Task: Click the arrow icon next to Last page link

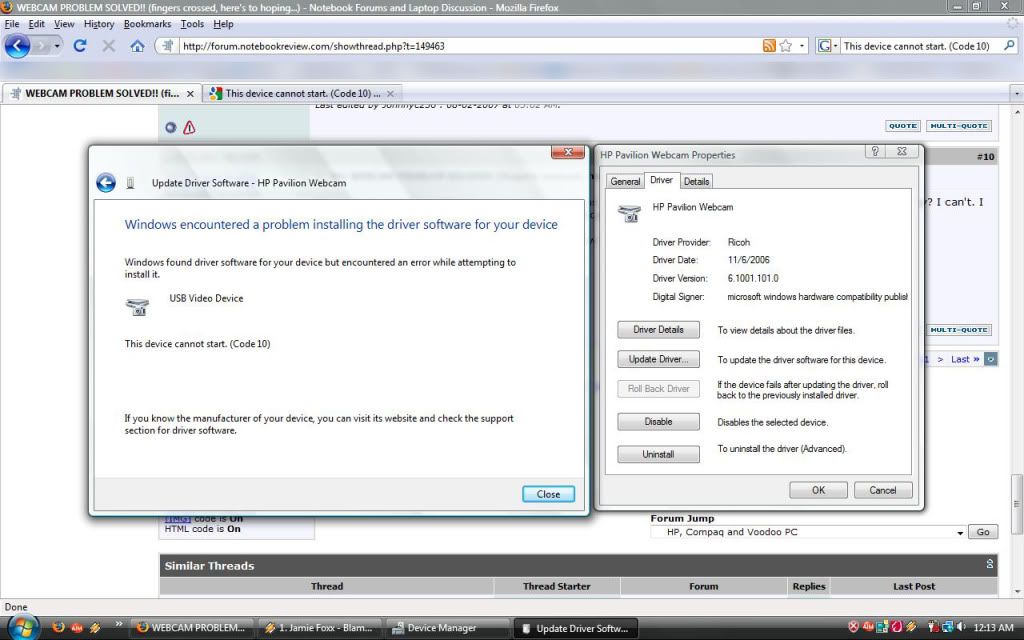Action: coord(991,359)
